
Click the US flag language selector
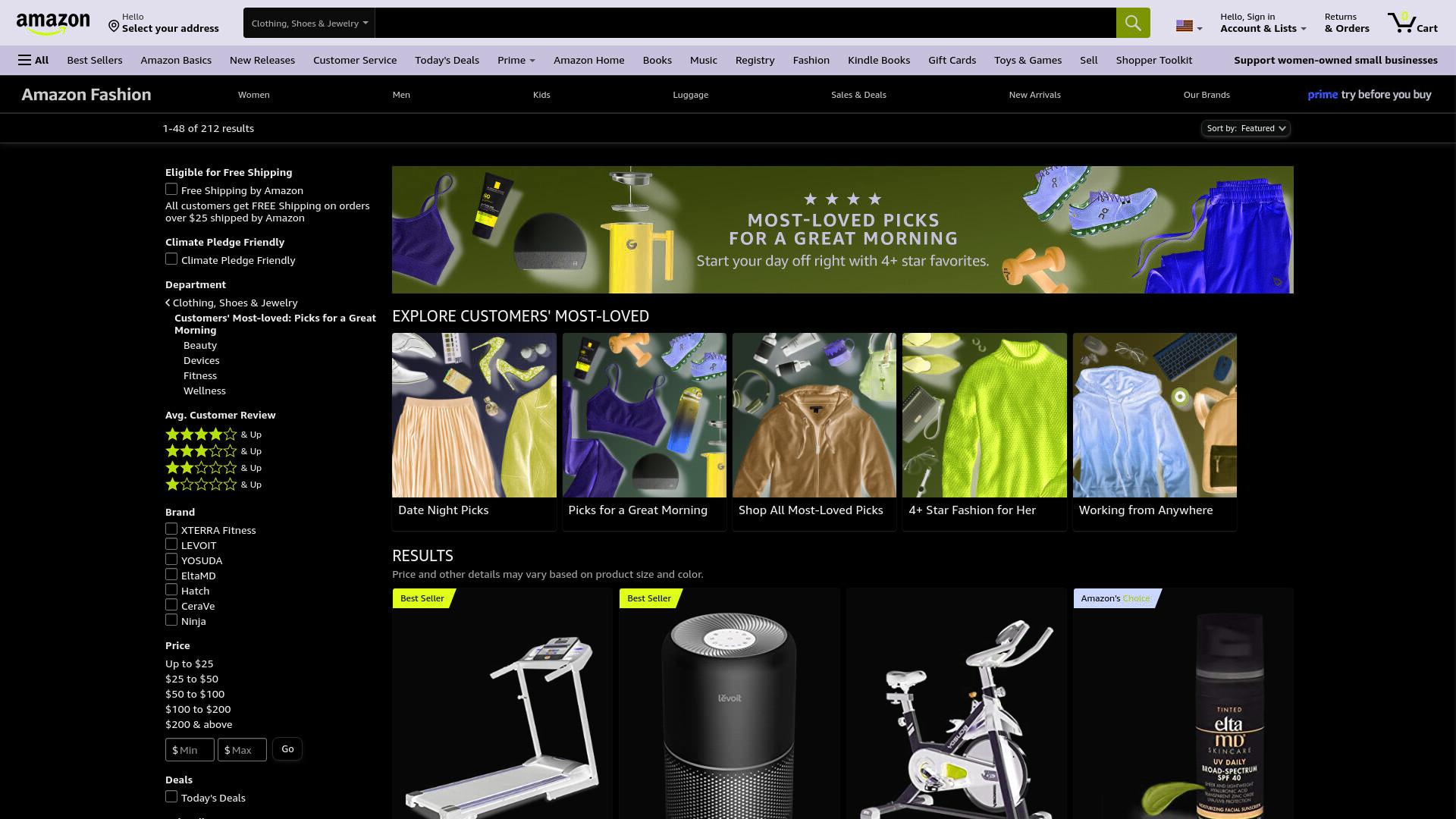pos(1188,26)
